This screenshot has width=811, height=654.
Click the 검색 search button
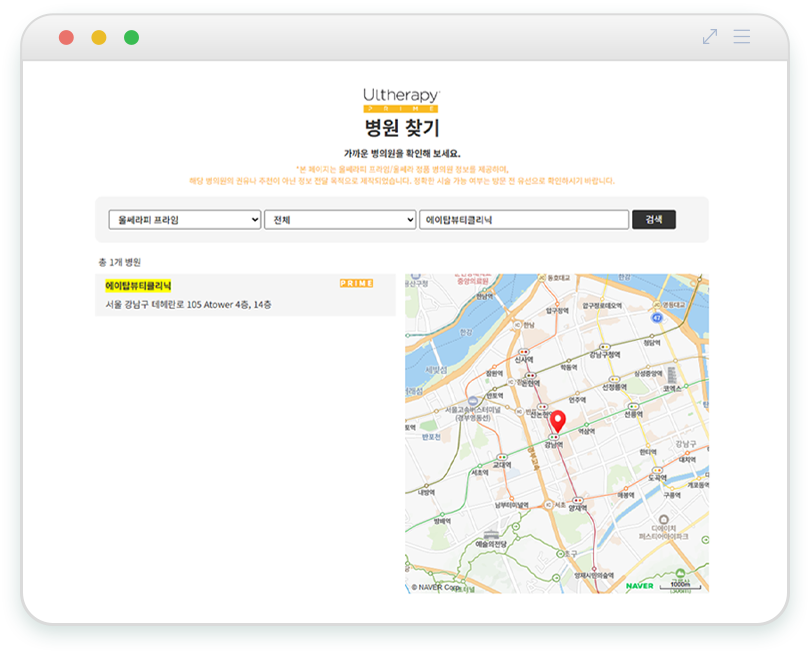click(x=653, y=220)
